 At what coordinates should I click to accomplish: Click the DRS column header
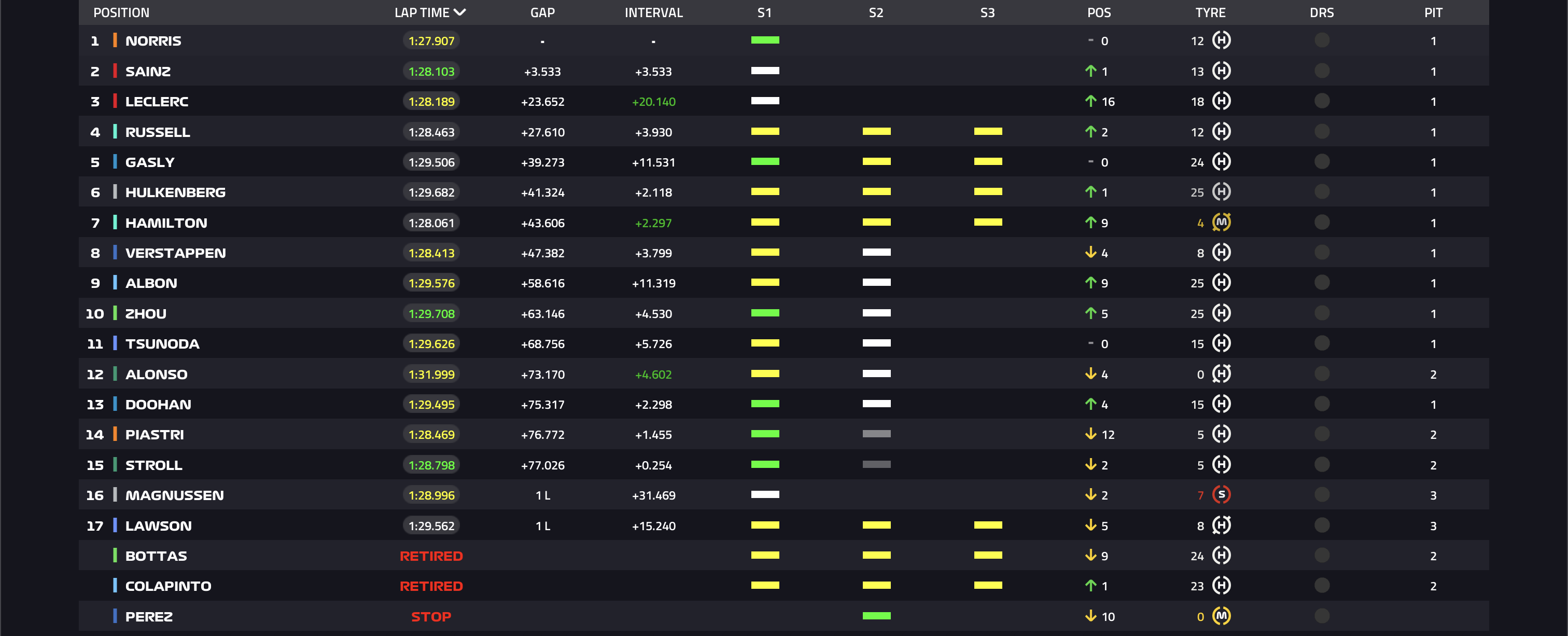(x=1322, y=12)
